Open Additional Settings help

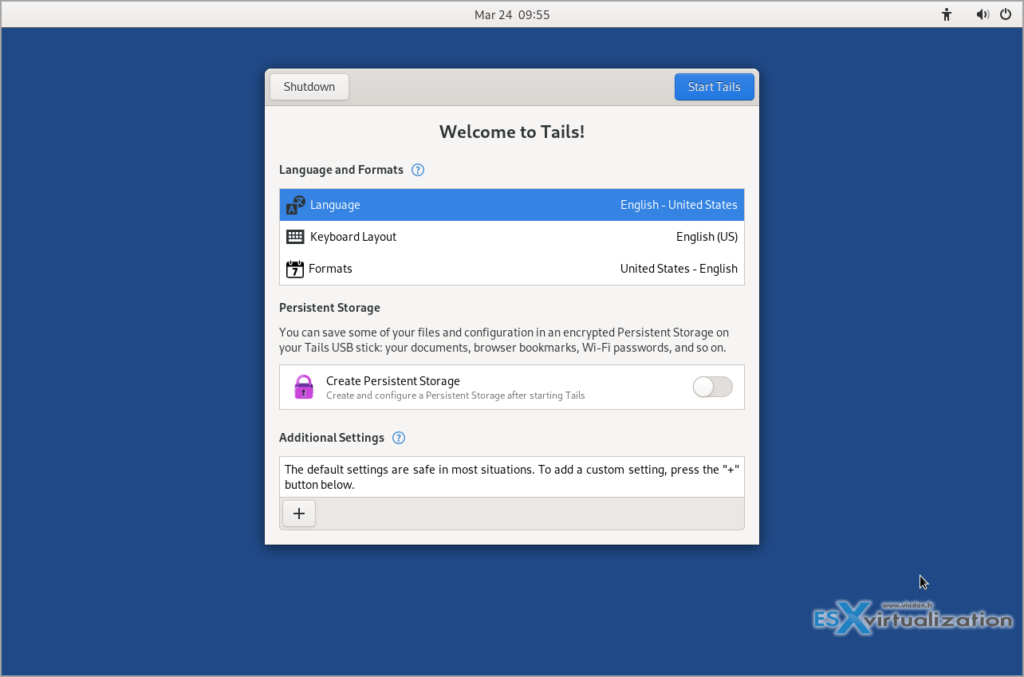click(x=398, y=437)
